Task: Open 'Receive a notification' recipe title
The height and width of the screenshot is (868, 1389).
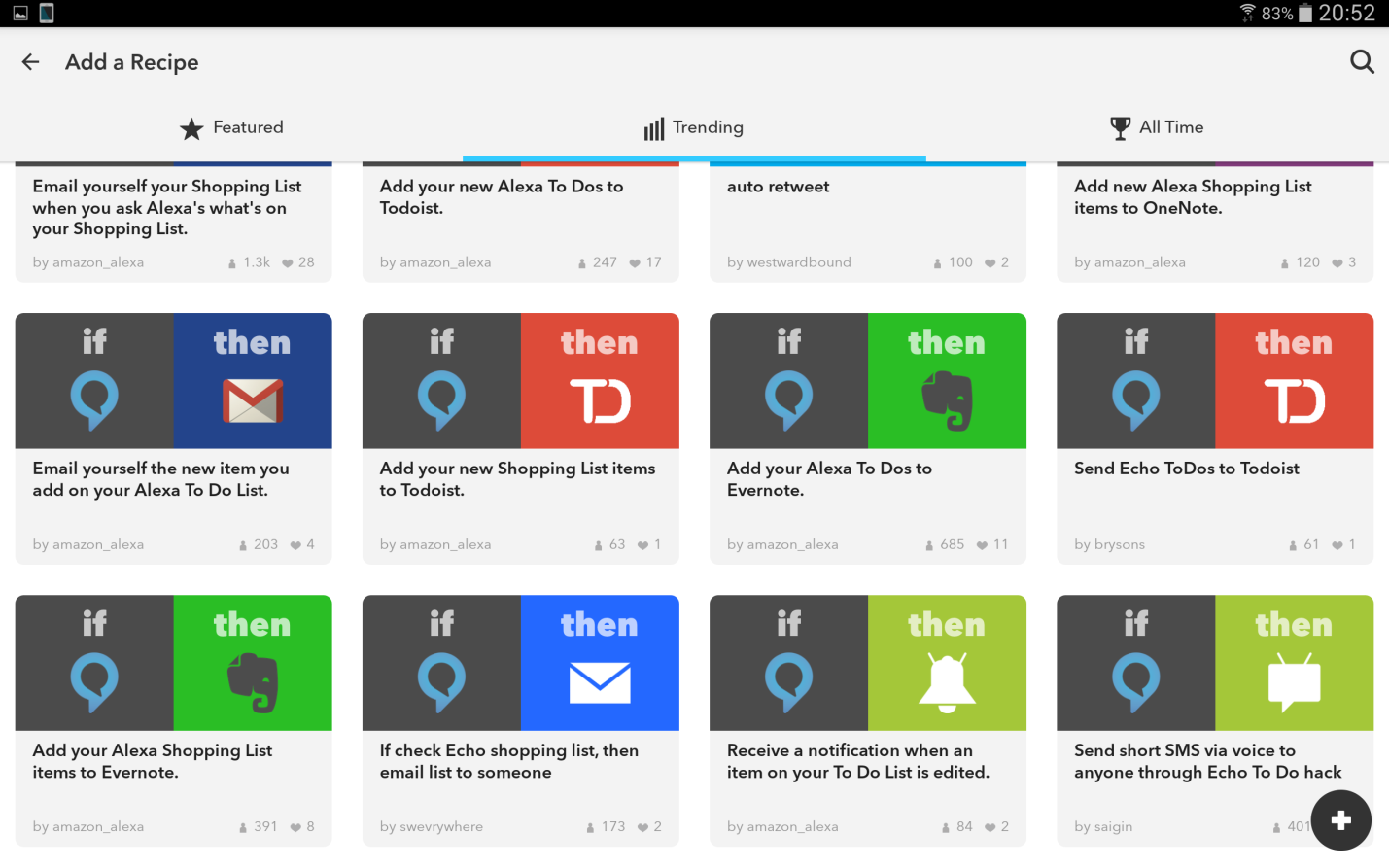Action: coord(858,760)
